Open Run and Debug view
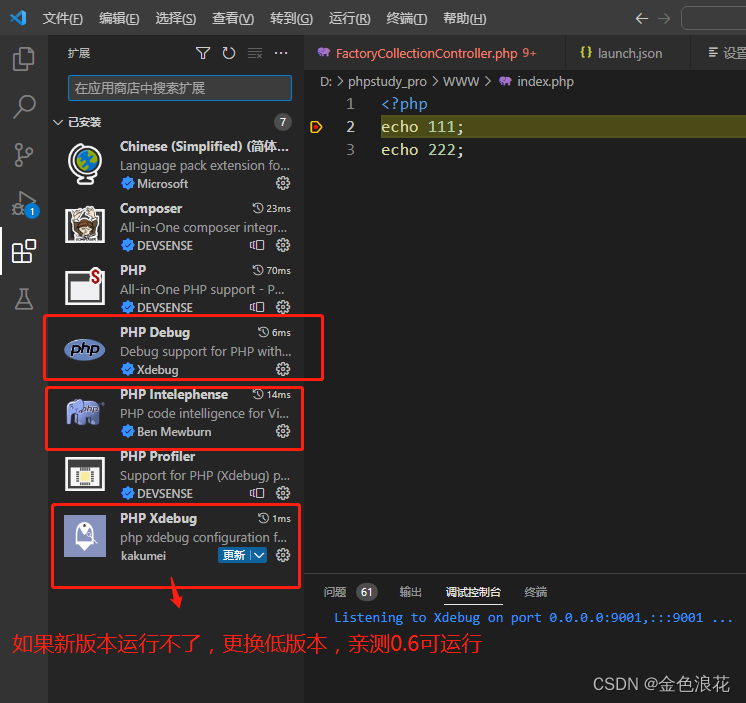 pos(24,204)
